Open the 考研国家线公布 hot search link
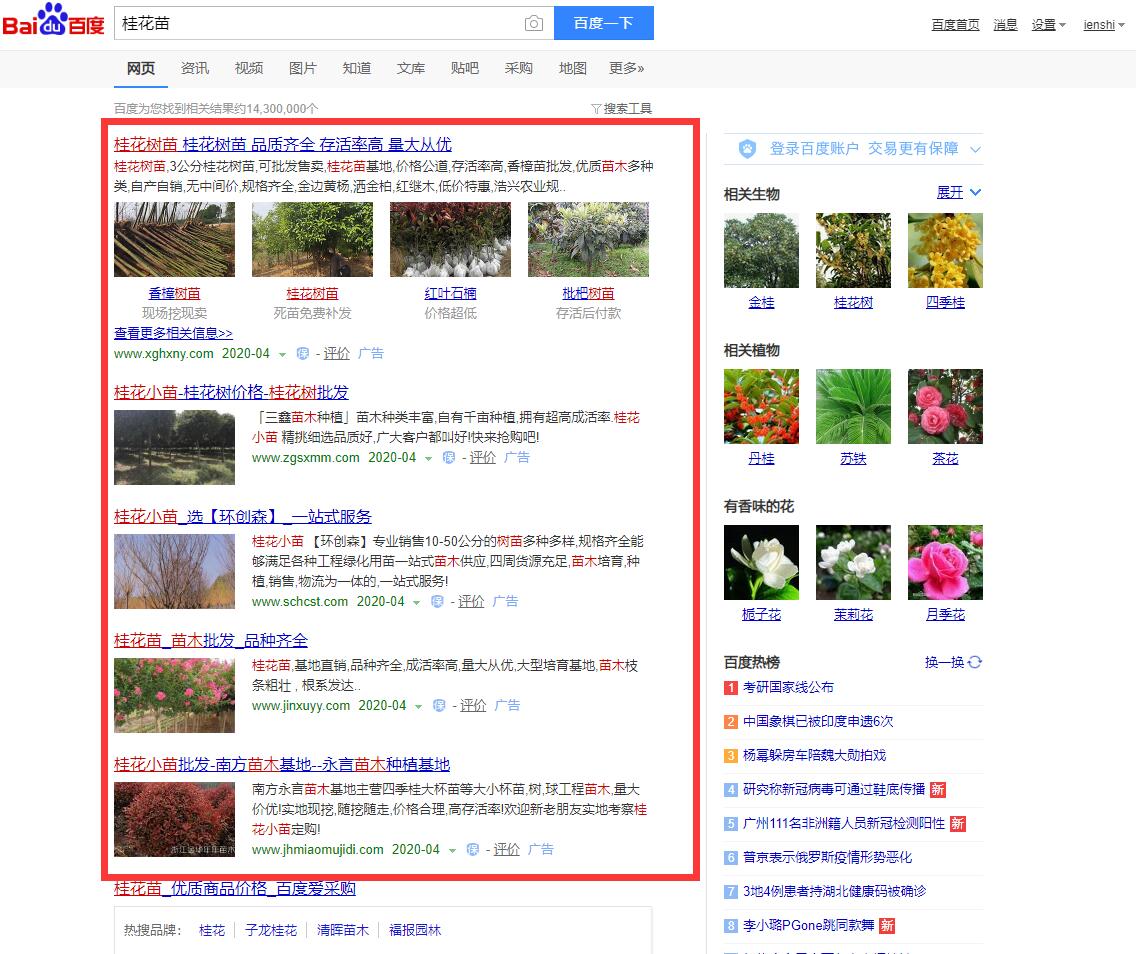The width and height of the screenshot is (1136, 954). click(x=788, y=687)
